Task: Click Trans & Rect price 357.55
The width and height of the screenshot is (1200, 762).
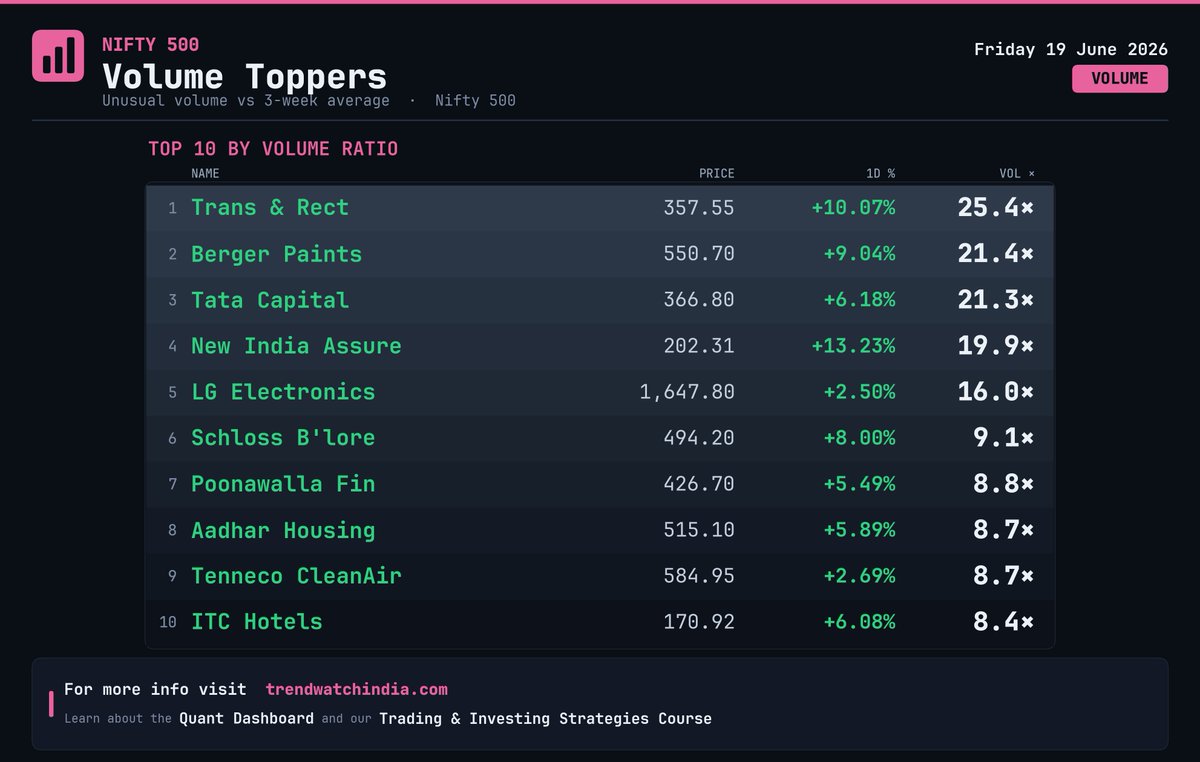Action: click(x=699, y=208)
